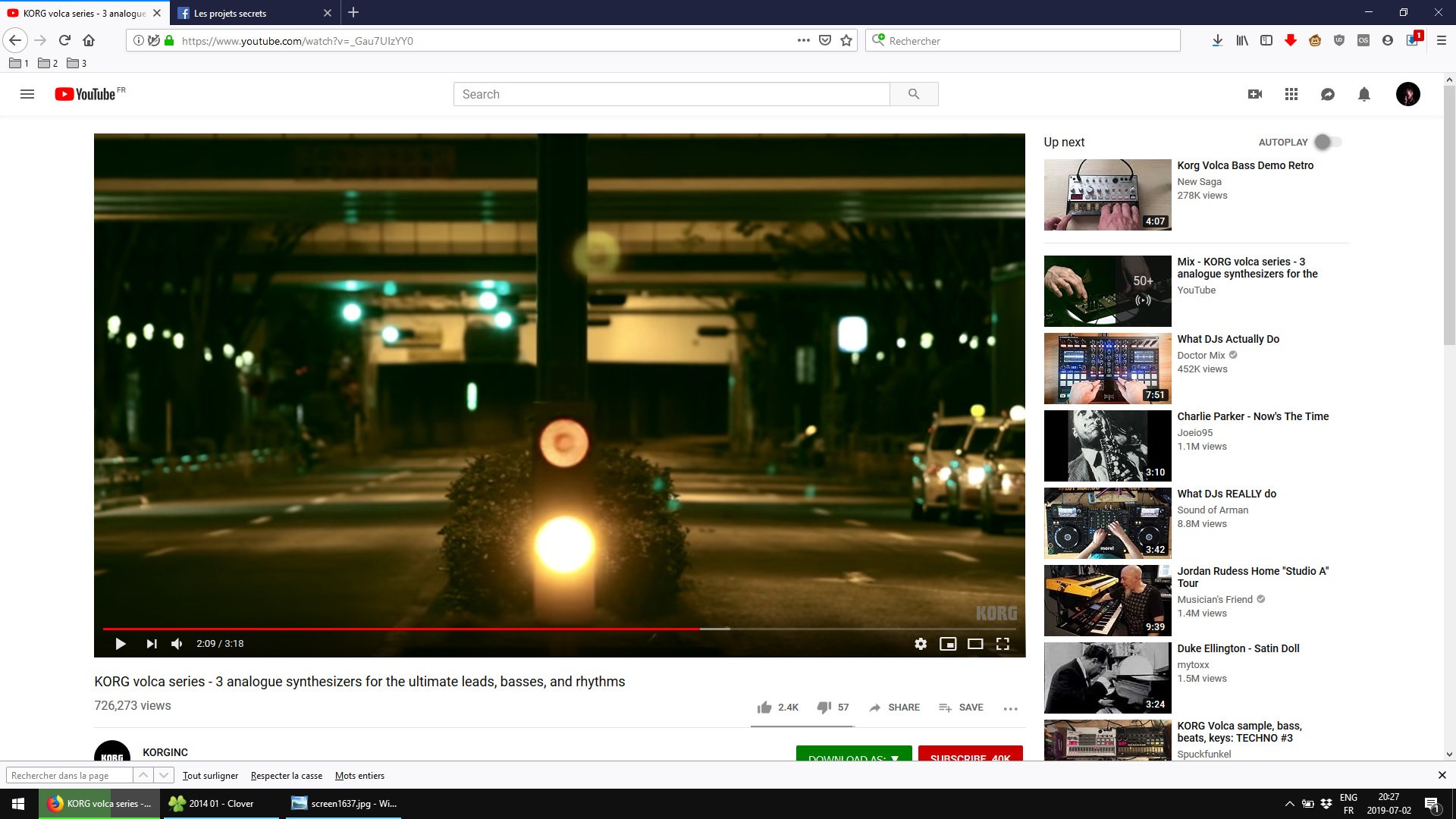Click the video player settings gear

pyautogui.click(x=921, y=644)
